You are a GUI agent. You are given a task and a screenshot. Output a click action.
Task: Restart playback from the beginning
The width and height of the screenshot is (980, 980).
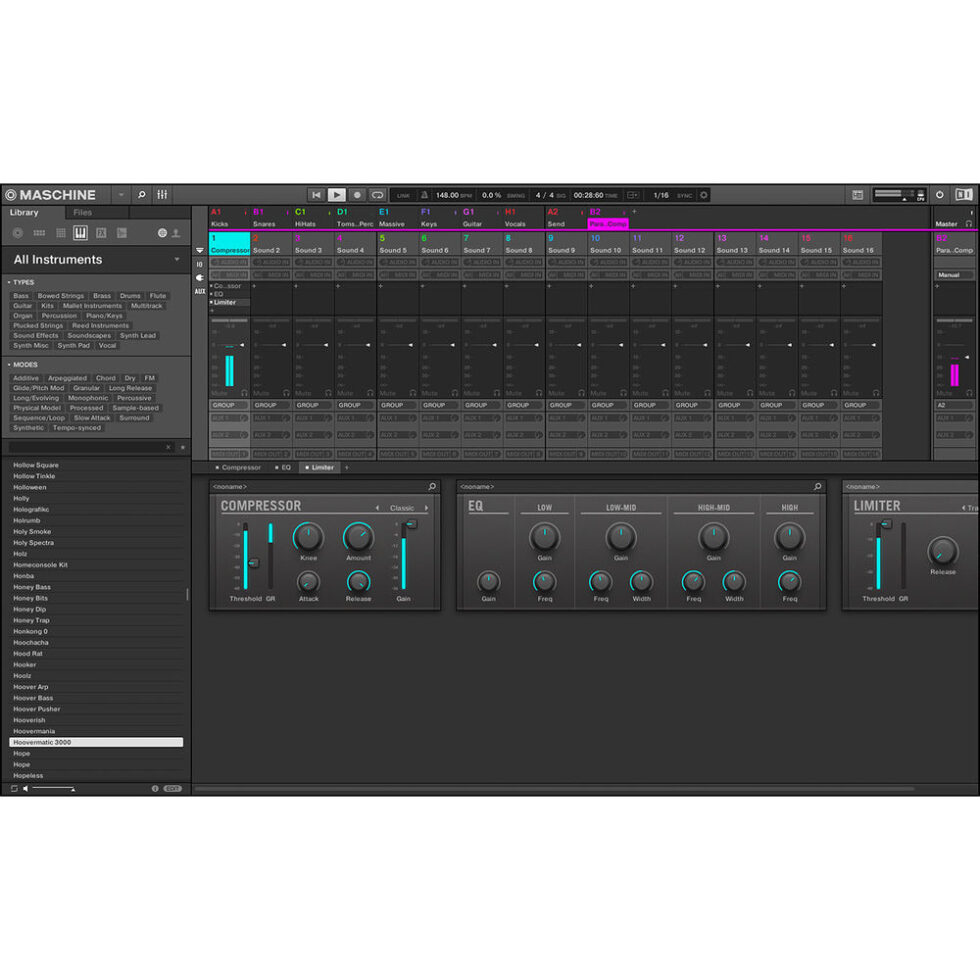click(316, 195)
